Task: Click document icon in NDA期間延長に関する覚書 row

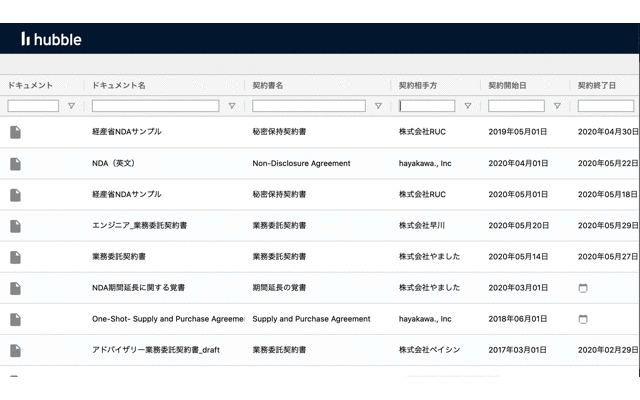Action: point(16,288)
